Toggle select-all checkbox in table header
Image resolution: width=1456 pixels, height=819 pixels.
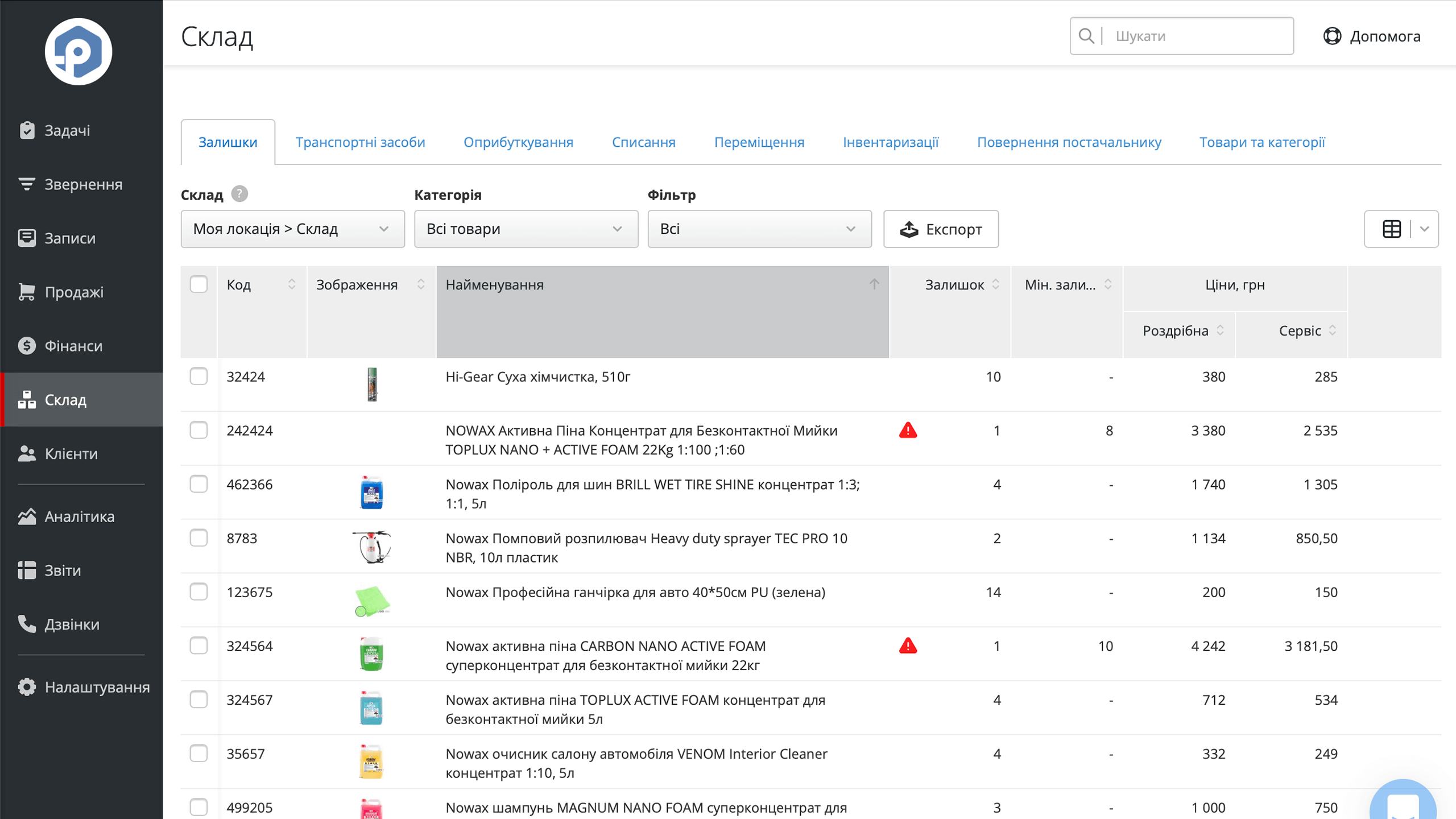pos(198,284)
